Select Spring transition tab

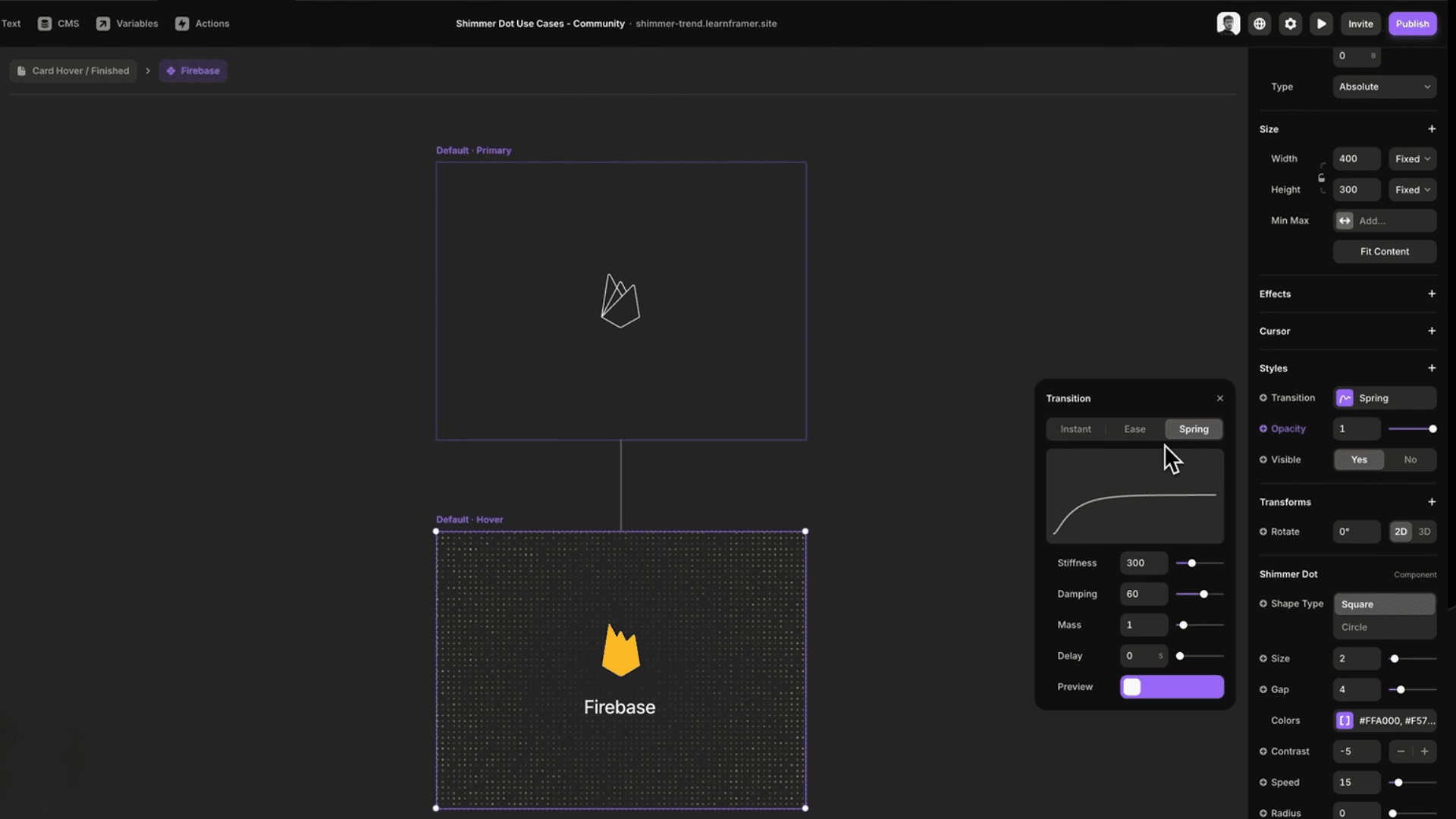[1194, 429]
